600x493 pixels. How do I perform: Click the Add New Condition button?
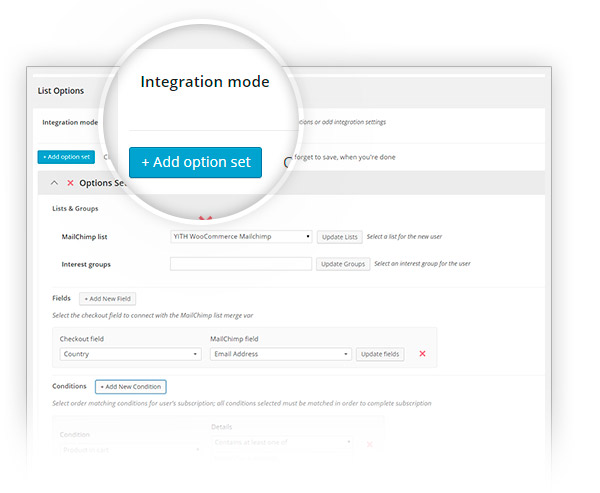coord(130,386)
